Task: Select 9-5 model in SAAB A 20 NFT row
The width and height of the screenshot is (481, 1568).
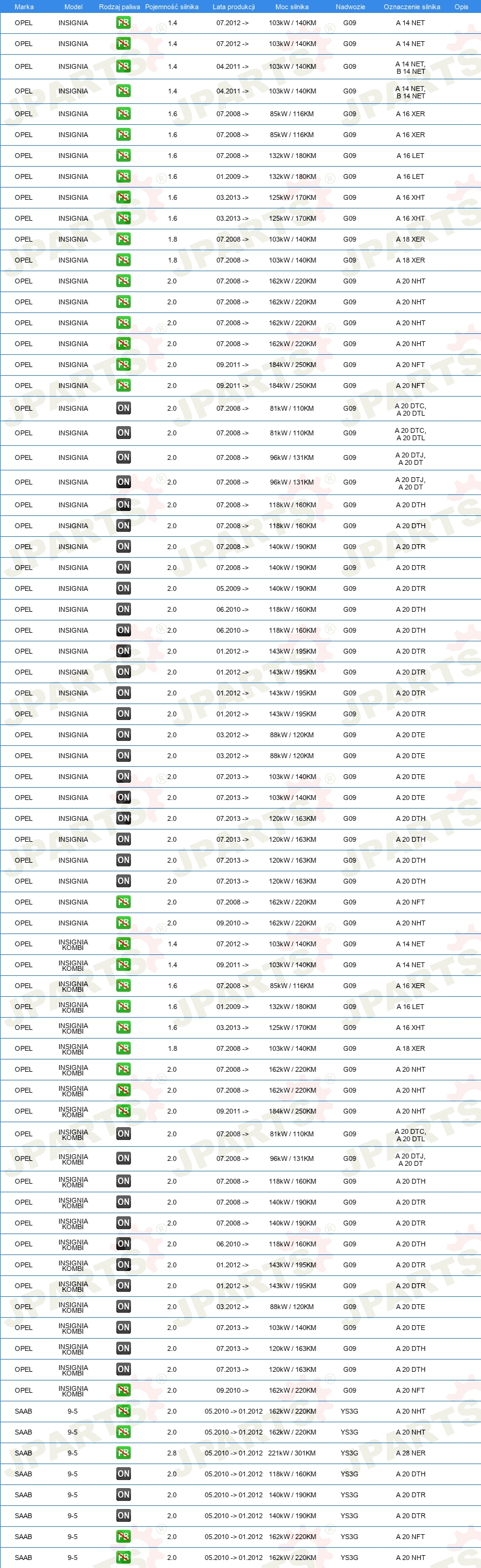Action: 73,1537
